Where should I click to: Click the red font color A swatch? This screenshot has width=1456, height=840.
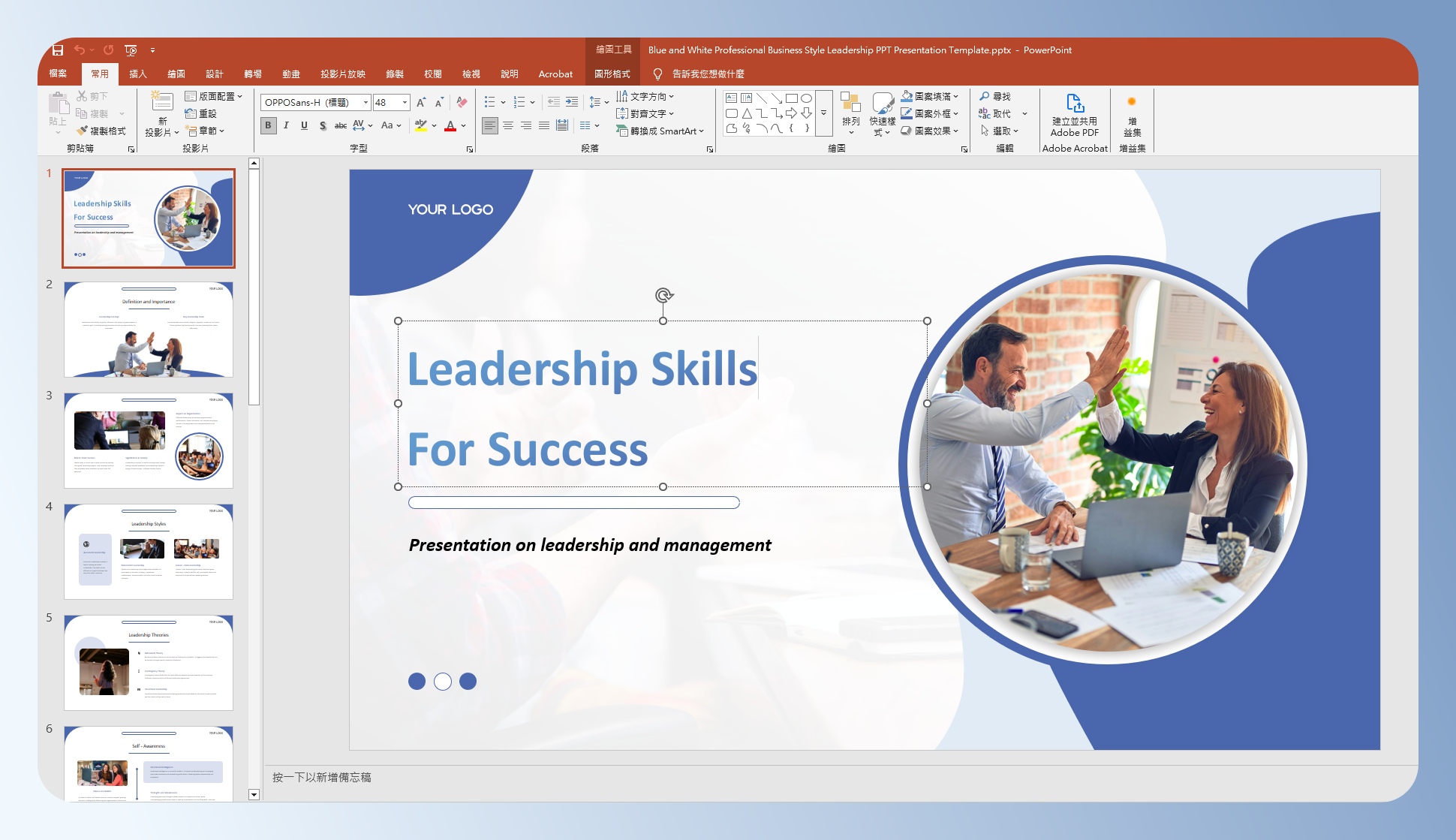pyautogui.click(x=450, y=125)
